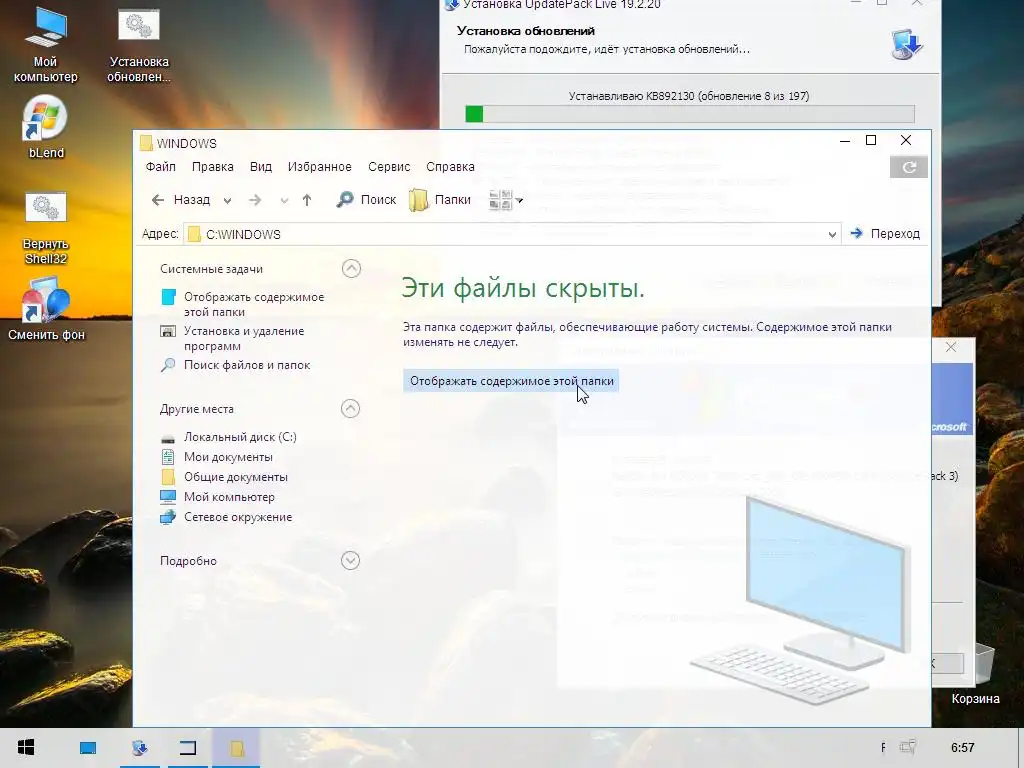Open the My Computer desktop icon

pyautogui.click(x=45, y=46)
